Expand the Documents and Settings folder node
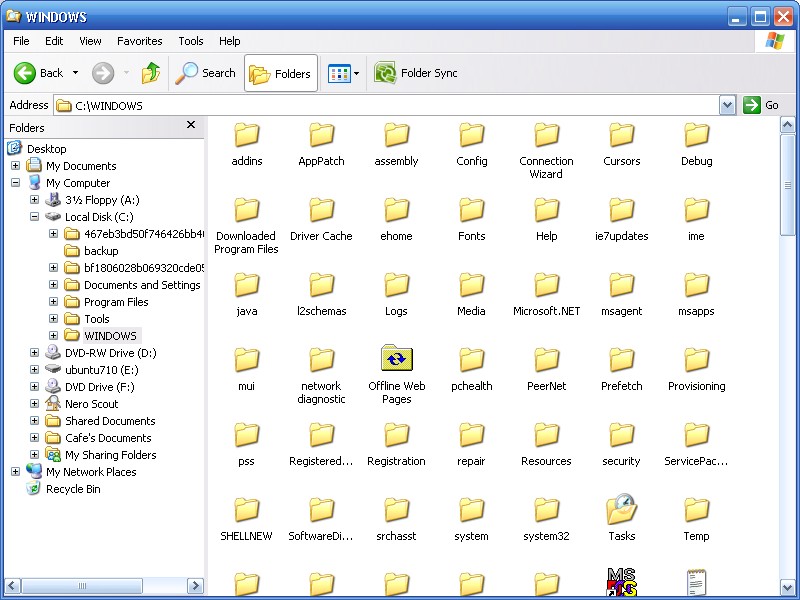 coord(53,284)
